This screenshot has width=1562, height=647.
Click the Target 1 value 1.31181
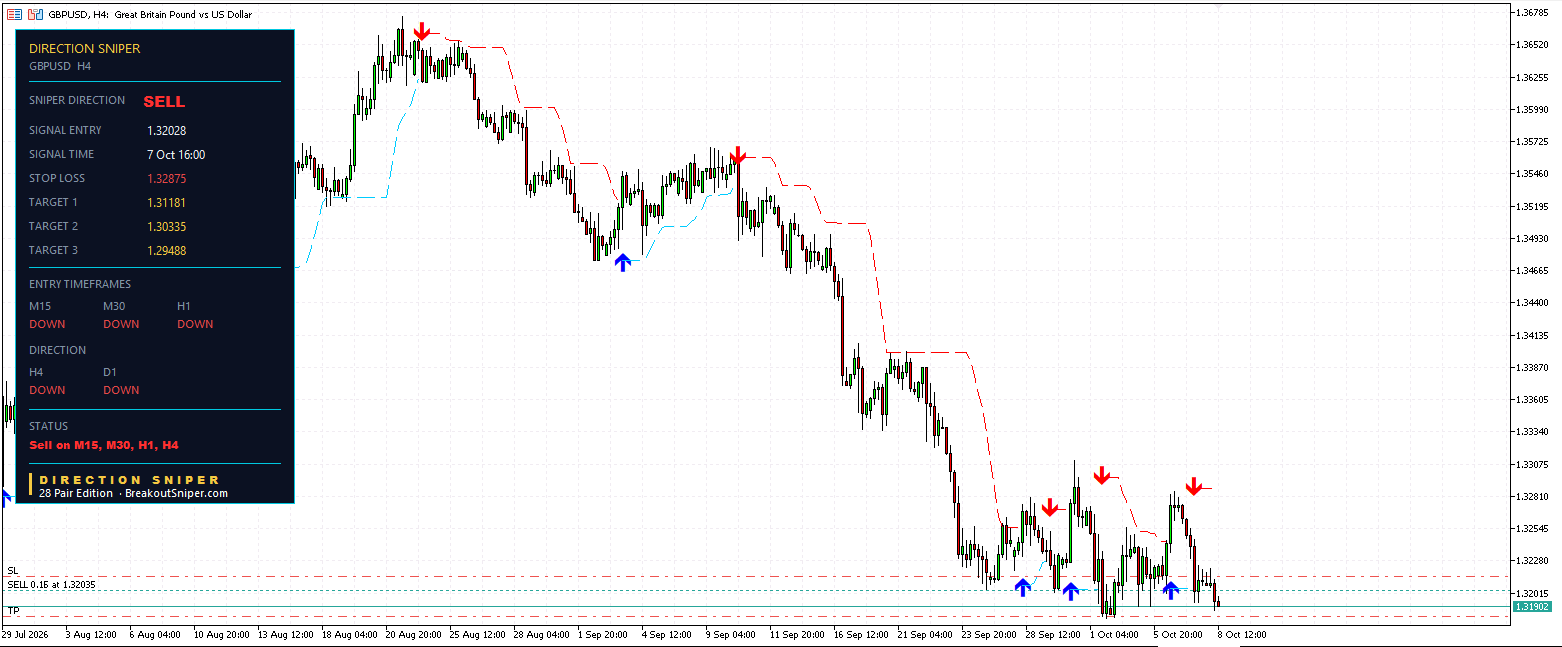pyautogui.click(x=167, y=202)
